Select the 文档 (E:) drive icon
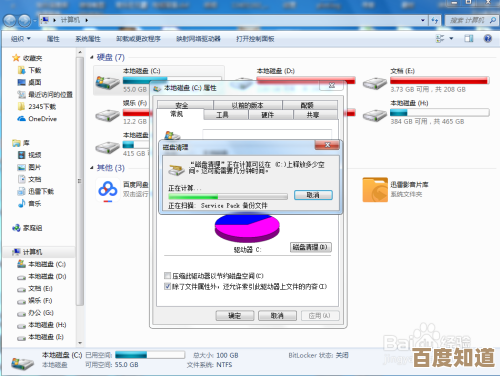 (x=375, y=83)
